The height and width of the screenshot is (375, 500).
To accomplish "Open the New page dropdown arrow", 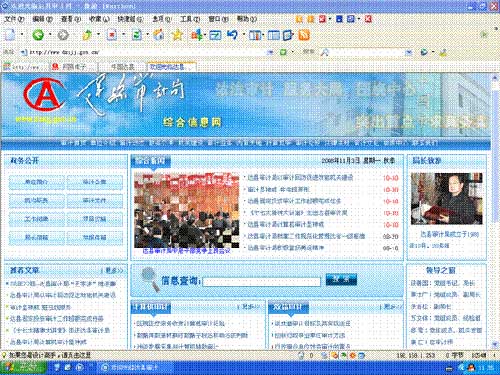I will coord(22,35).
